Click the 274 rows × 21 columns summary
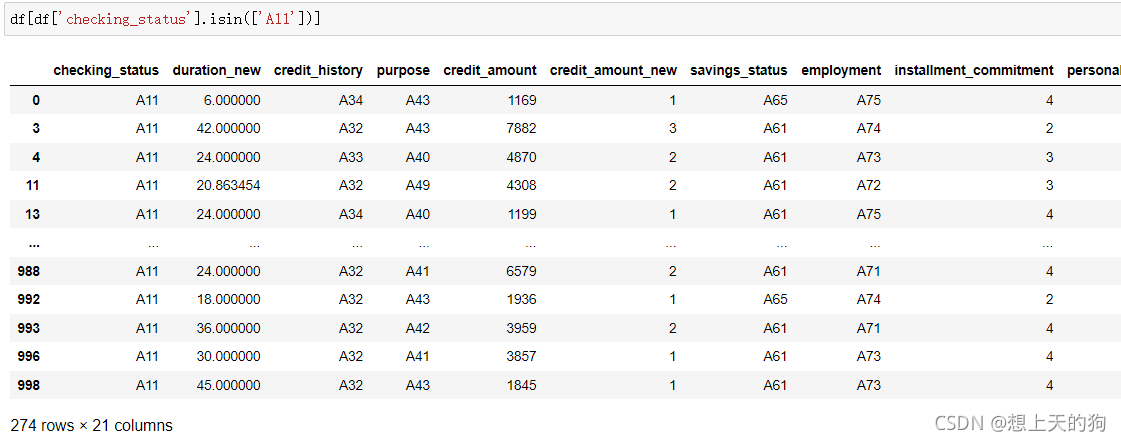The height and width of the screenshot is (441, 1121). point(92,426)
